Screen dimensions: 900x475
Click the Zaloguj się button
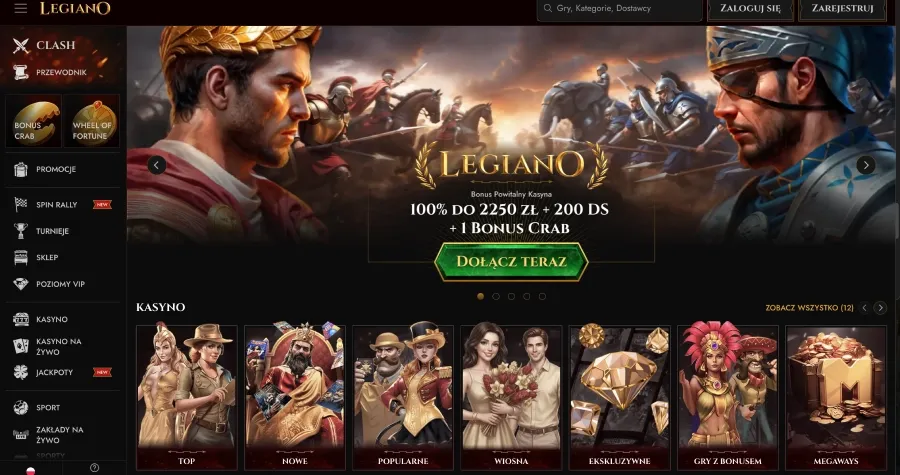coord(750,9)
